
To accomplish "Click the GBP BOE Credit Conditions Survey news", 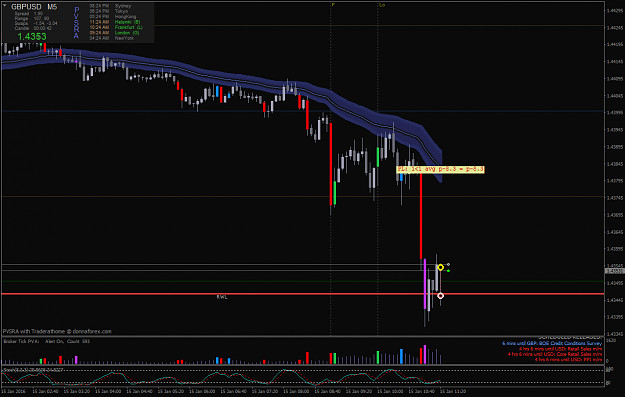I will coord(552,343).
